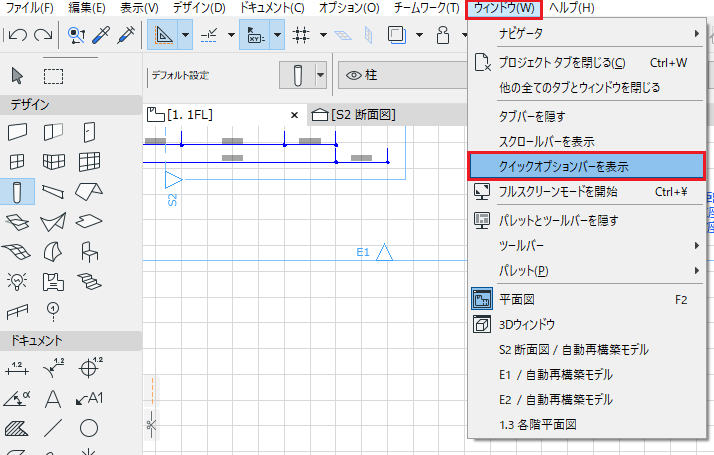The image size is (714, 455).
Task: Click the Redo arrow in the toolbar
Action: 43,35
